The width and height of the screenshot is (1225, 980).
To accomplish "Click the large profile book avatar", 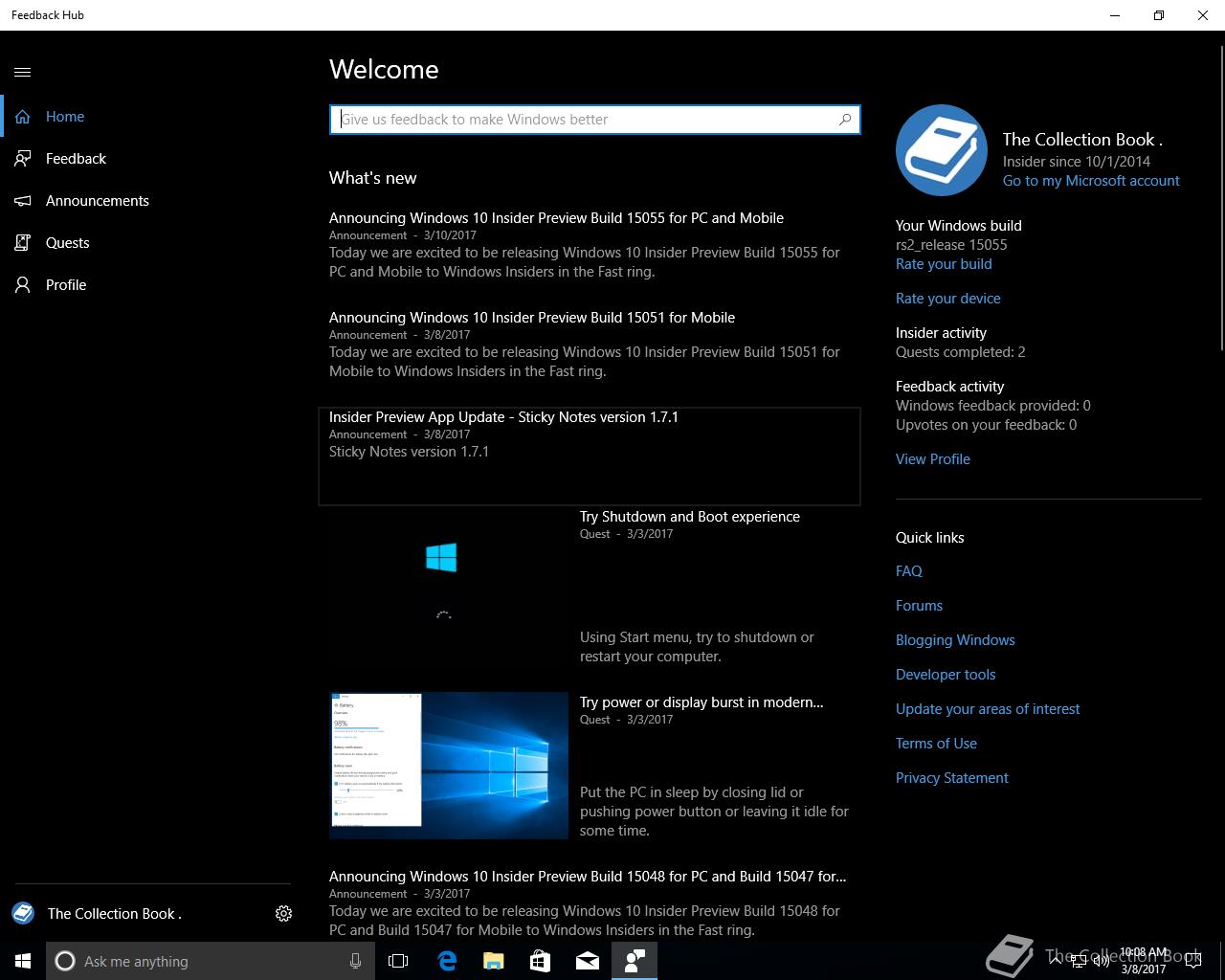I will [x=942, y=150].
